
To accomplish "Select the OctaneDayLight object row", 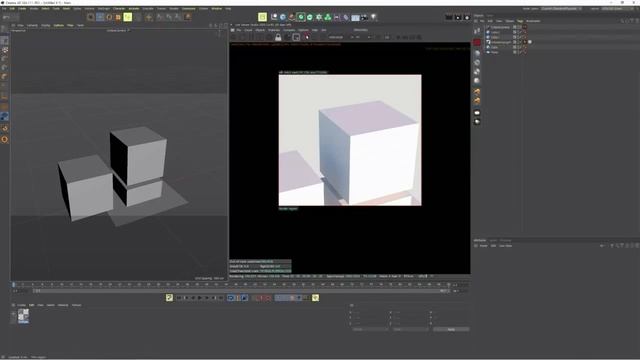I will (x=500, y=42).
